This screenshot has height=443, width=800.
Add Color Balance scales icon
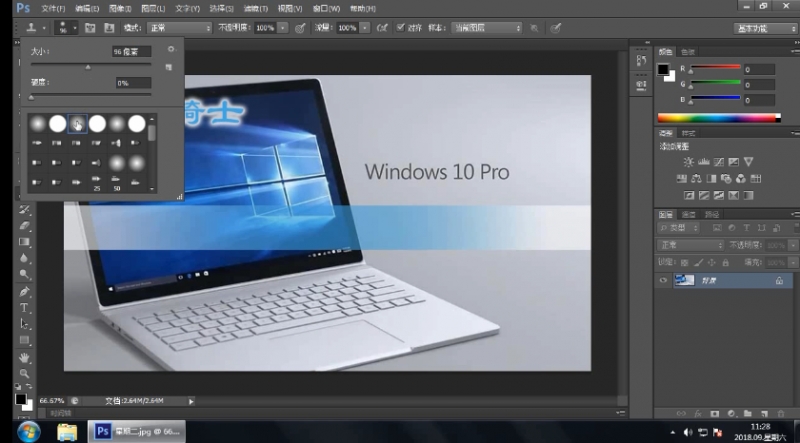[696, 179]
